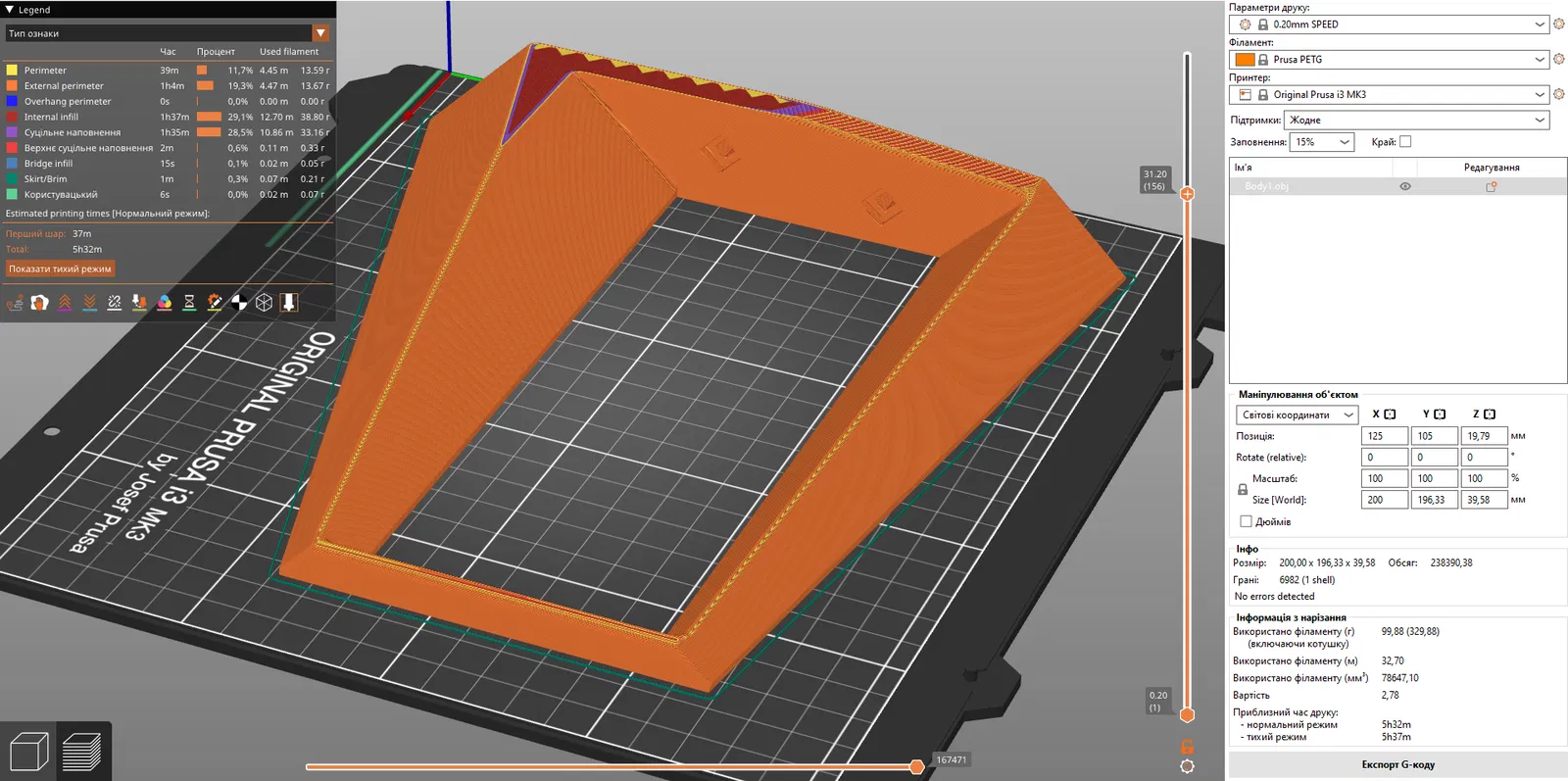
Task: Switch to 3D editor view cube icon
Action: coord(28,753)
